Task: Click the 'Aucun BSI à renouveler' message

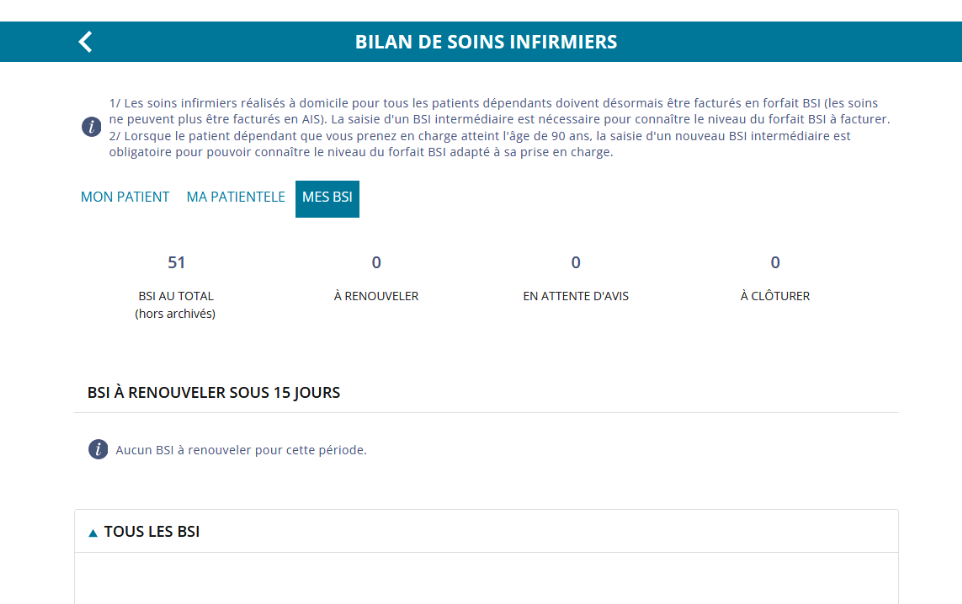Action: [241, 450]
